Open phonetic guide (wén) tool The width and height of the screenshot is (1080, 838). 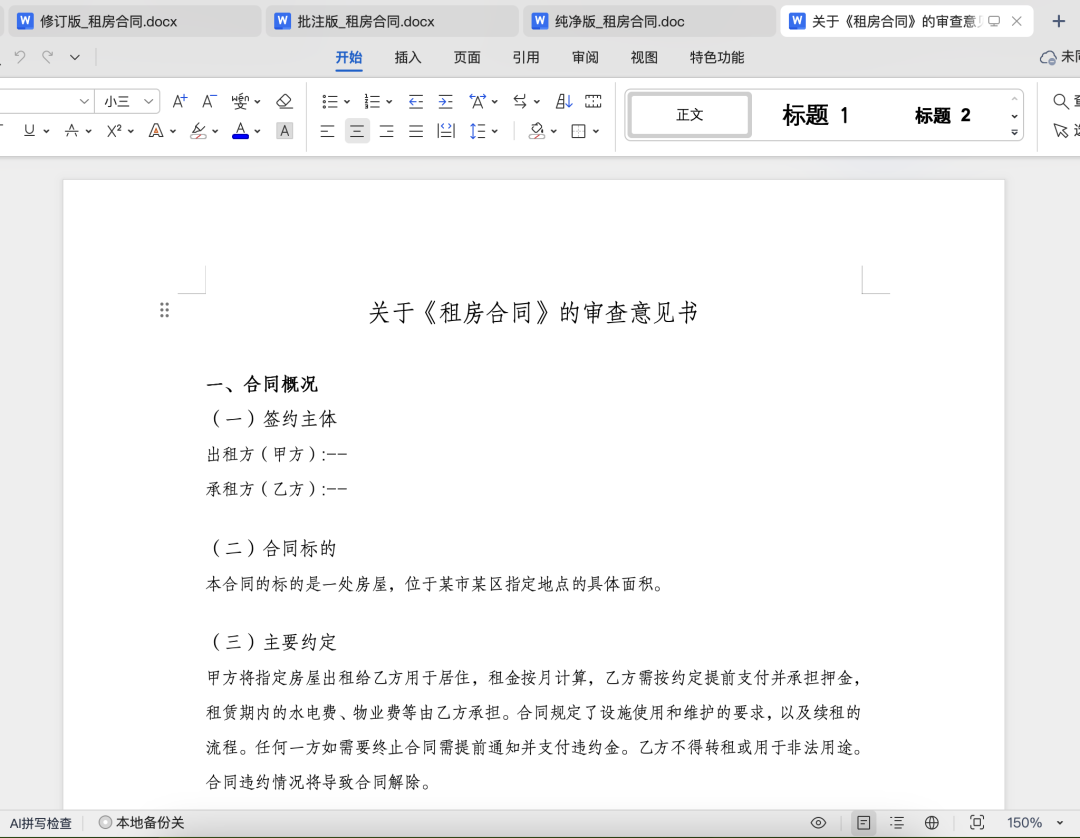pos(240,102)
